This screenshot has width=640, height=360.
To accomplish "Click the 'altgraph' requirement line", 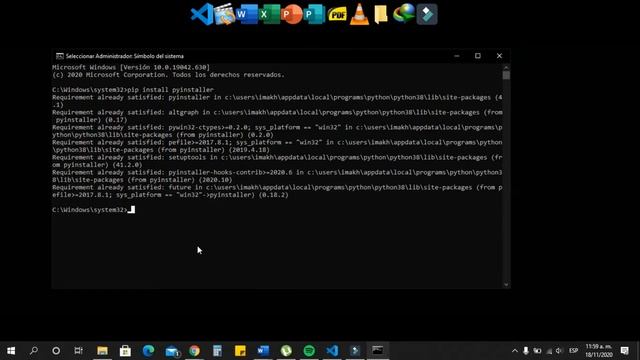I will coord(277,116).
